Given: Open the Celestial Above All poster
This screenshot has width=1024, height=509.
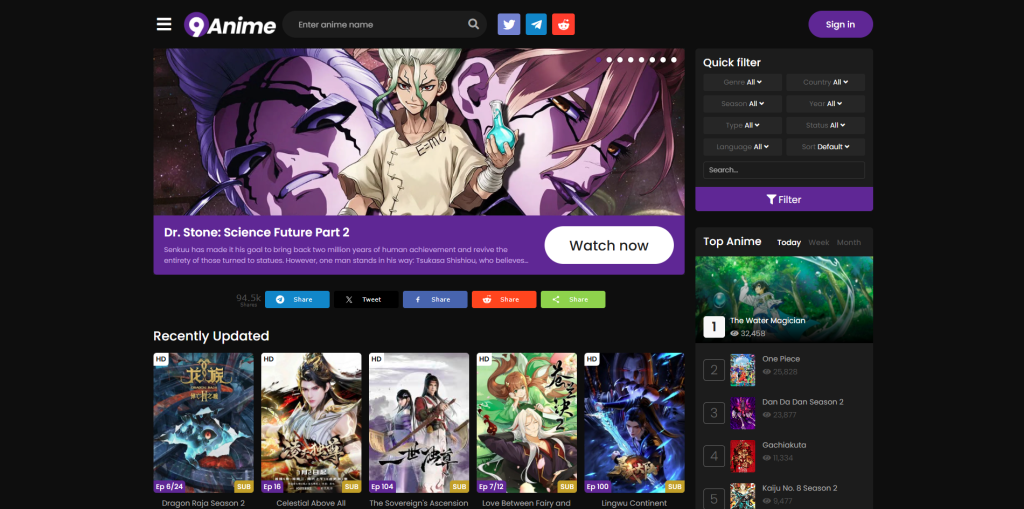Looking at the screenshot, I should (x=311, y=423).
